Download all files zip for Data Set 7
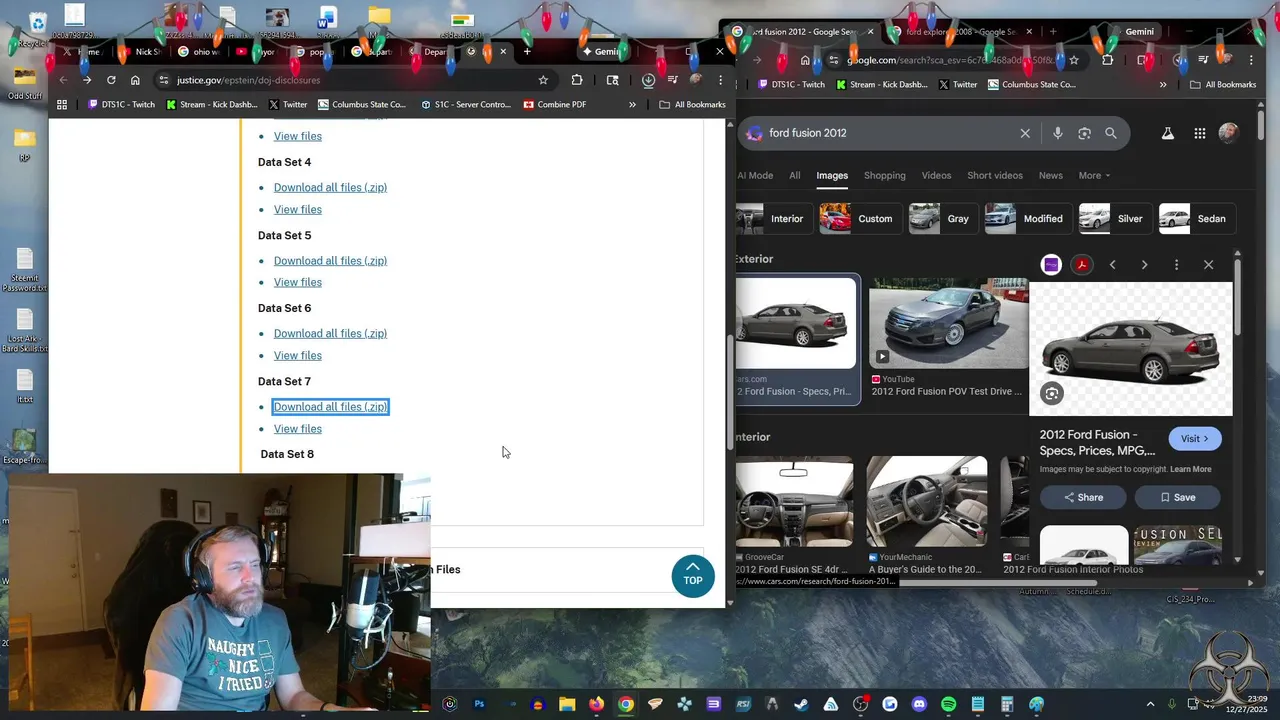This screenshot has height=720, width=1280. (x=330, y=407)
